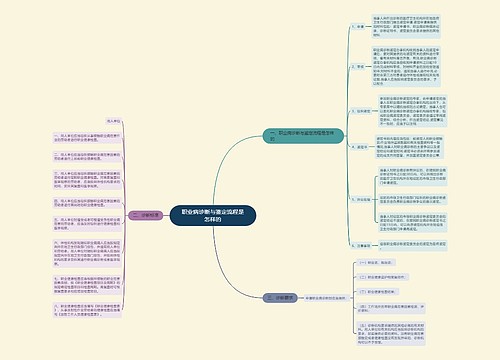
Task: Click the item (二) 职业健康监护档案复印件
Action: [382, 277]
